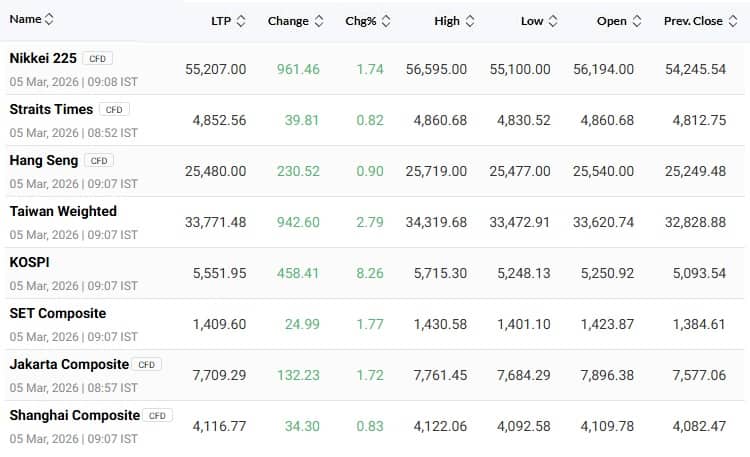Select Straits Times low value 4,830.52
The image size is (750, 457).
click(524, 120)
